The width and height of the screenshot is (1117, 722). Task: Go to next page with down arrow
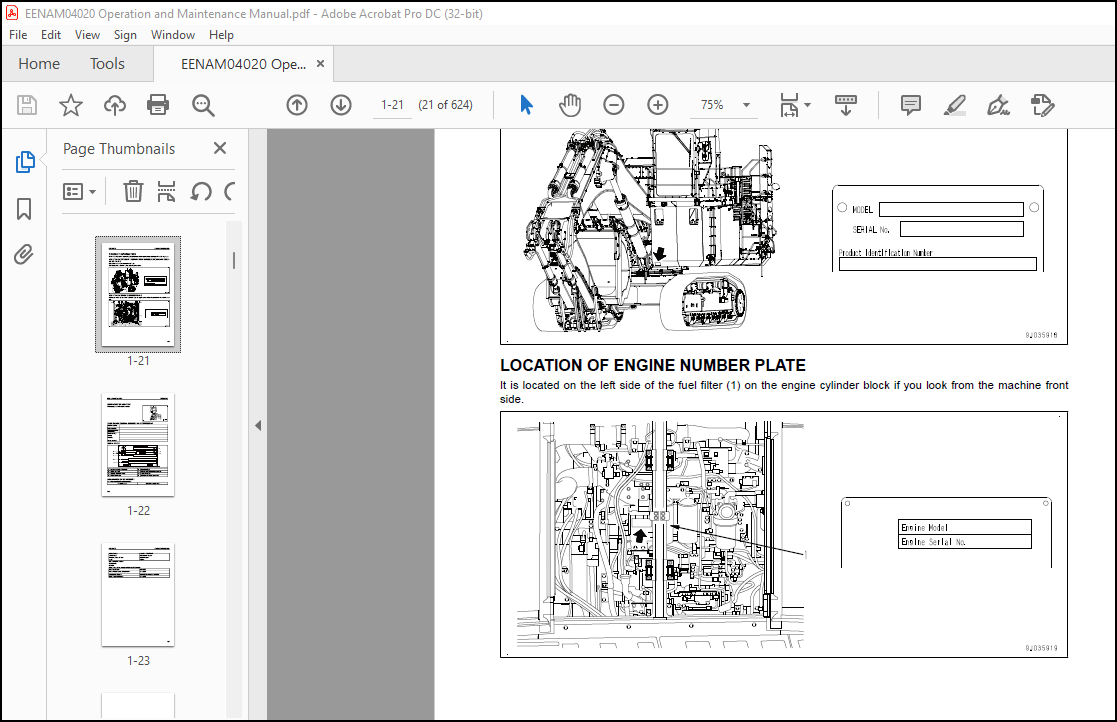pos(341,105)
